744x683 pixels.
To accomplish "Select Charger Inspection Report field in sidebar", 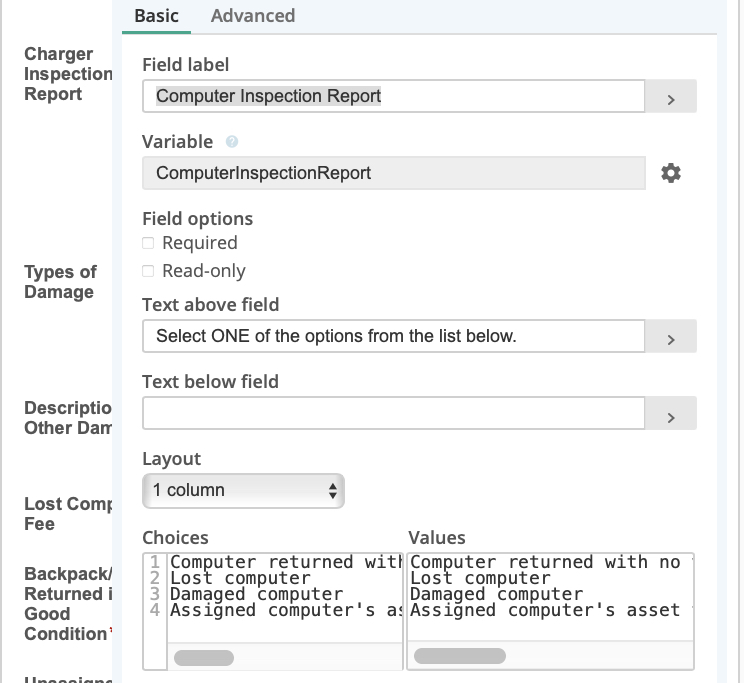I will 67,74.
